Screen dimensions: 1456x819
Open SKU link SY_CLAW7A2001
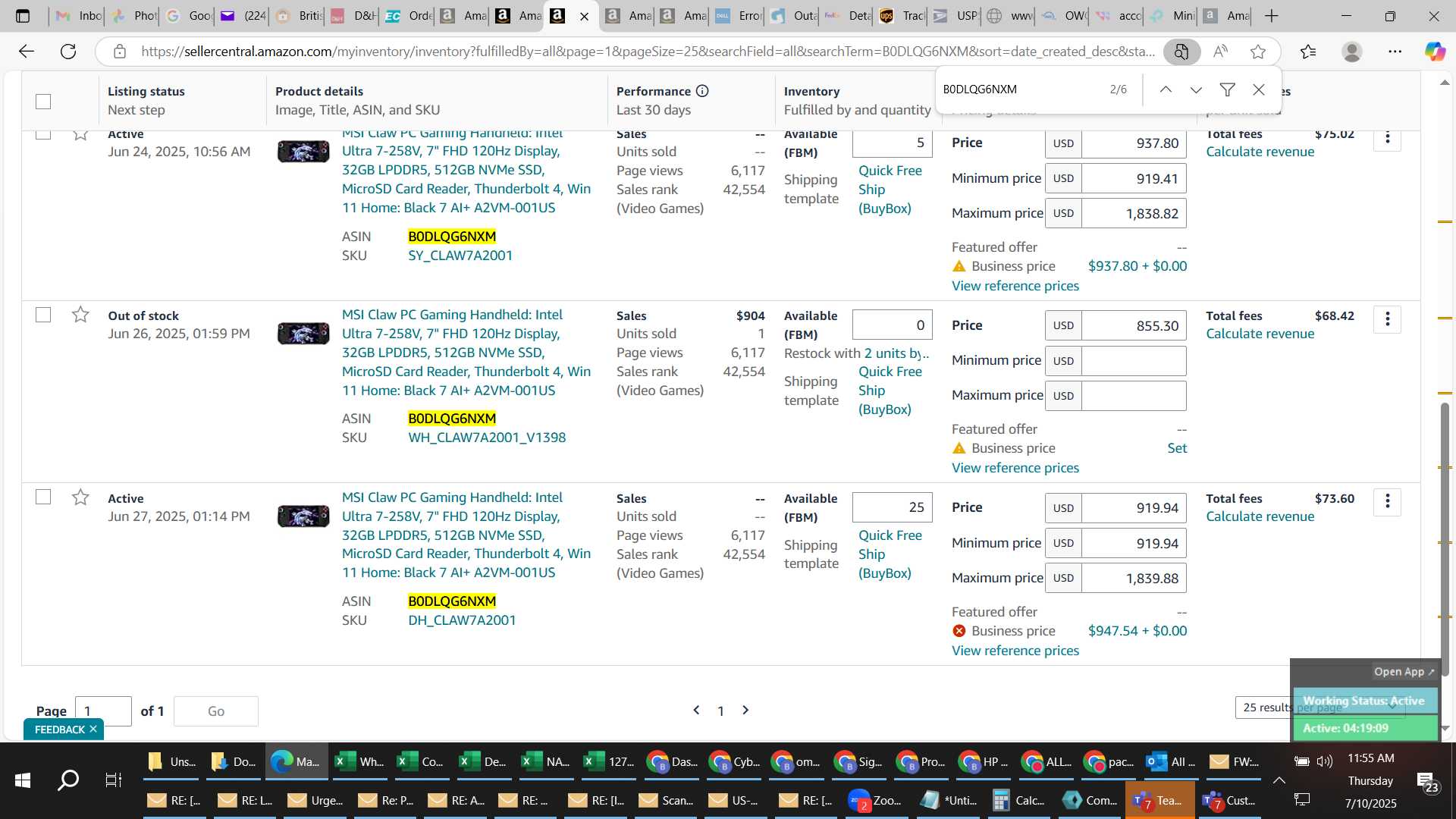pyautogui.click(x=460, y=256)
